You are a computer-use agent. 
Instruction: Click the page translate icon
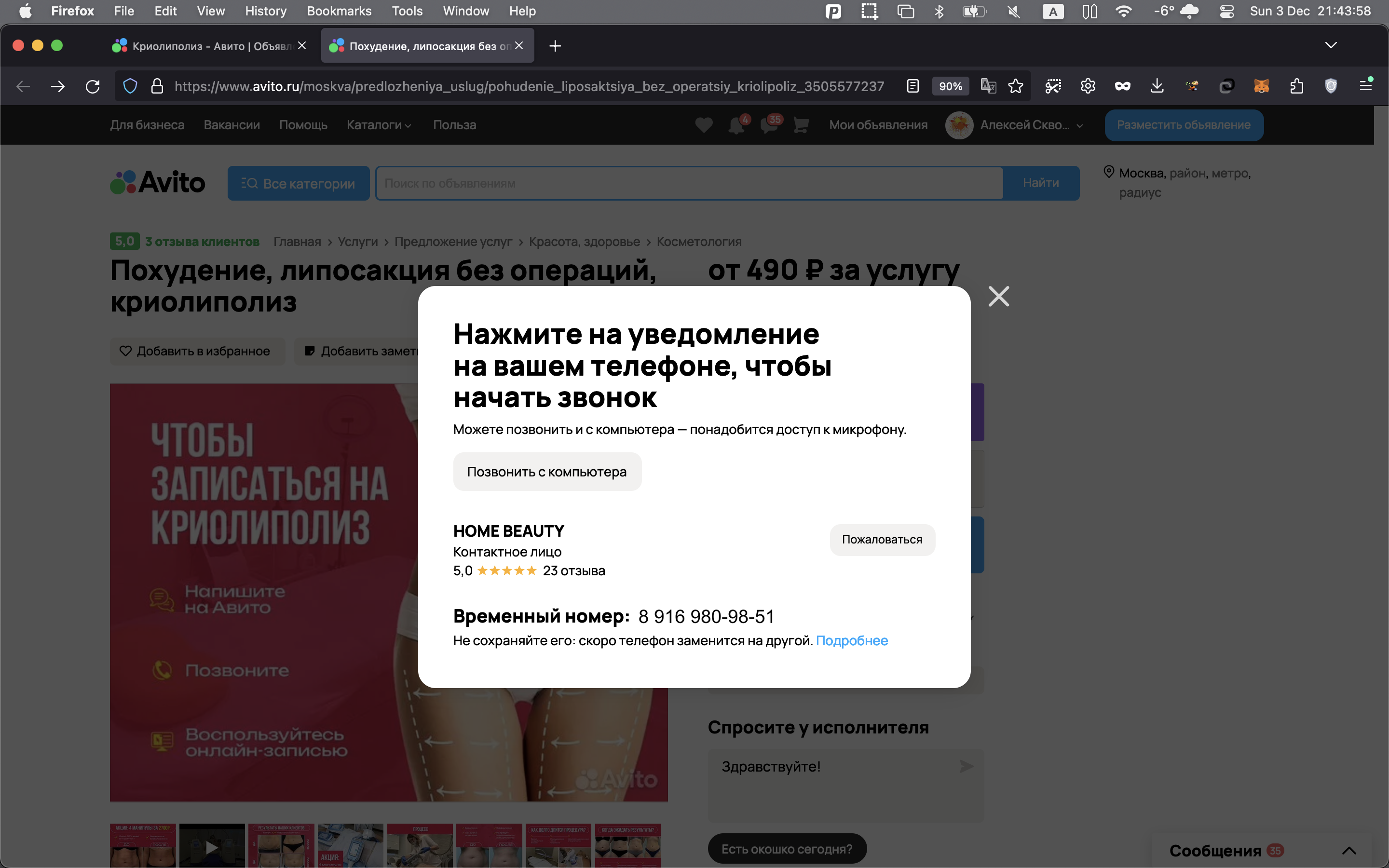(988, 86)
